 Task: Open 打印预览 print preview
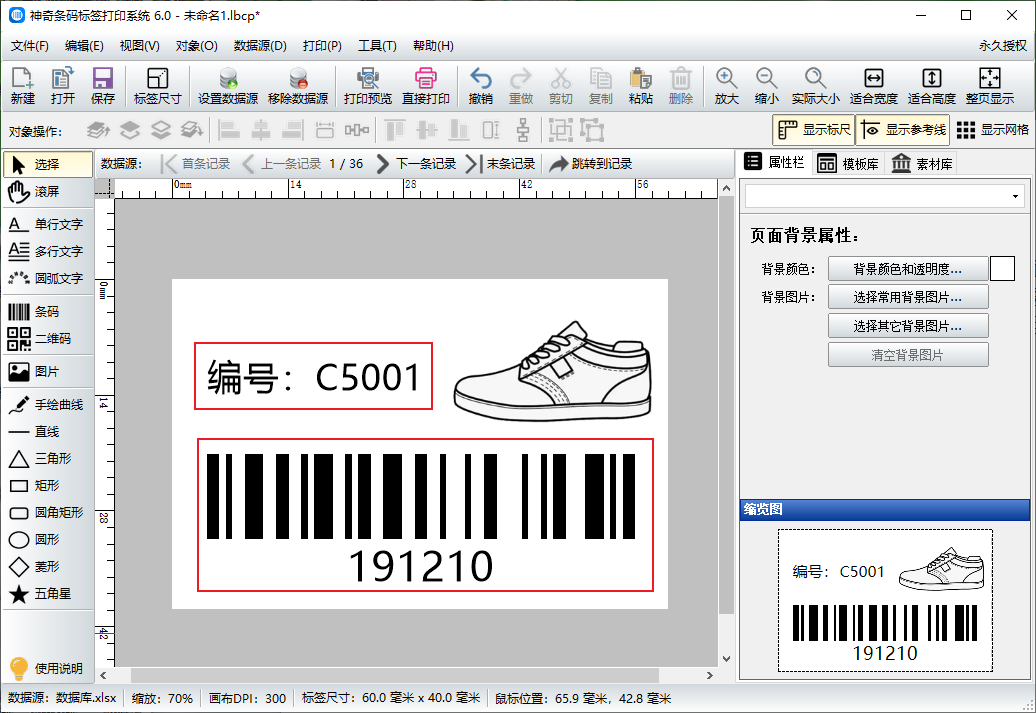(x=368, y=86)
